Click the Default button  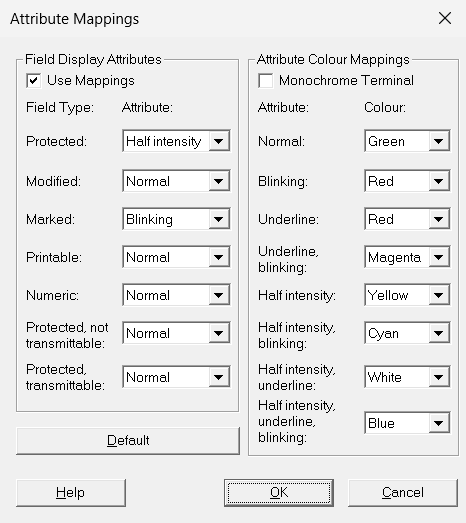[128, 441]
